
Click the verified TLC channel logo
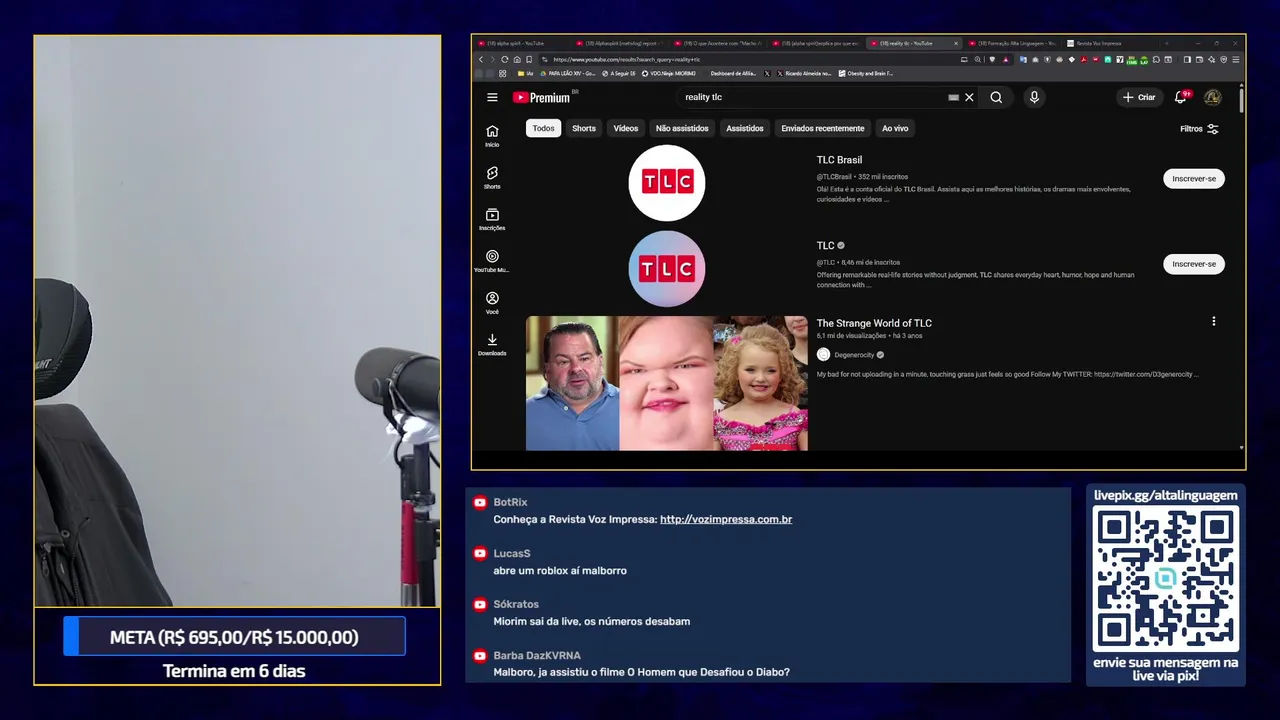(x=667, y=268)
